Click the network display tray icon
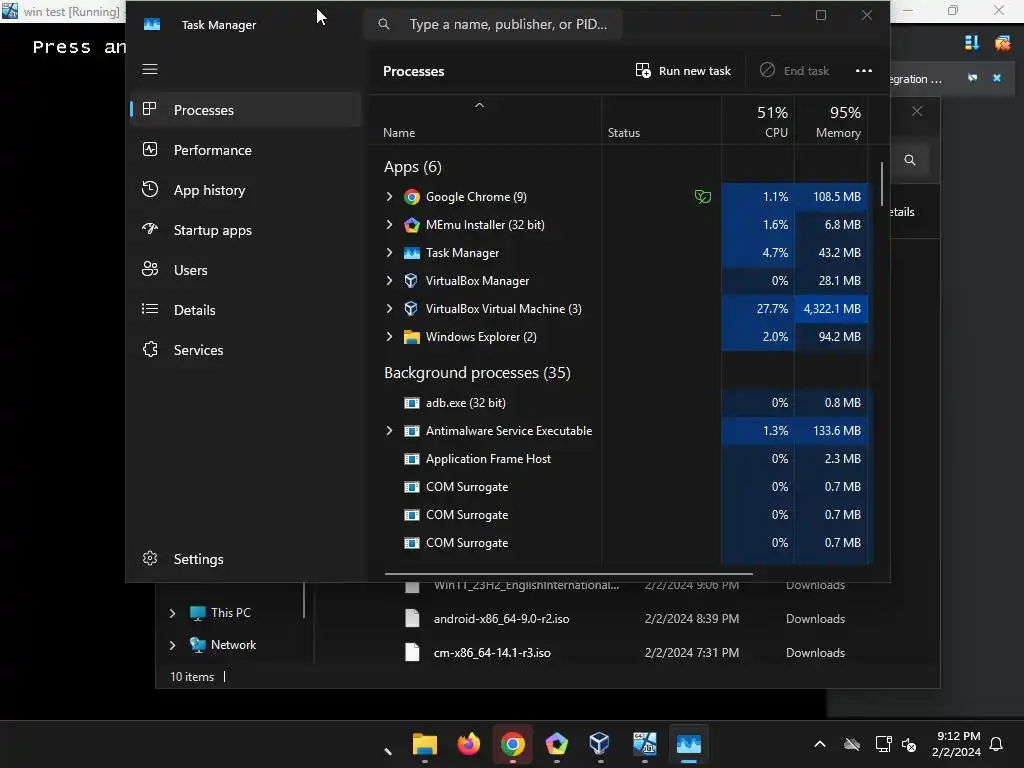This screenshot has width=1024, height=768. [x=883, y=744]
